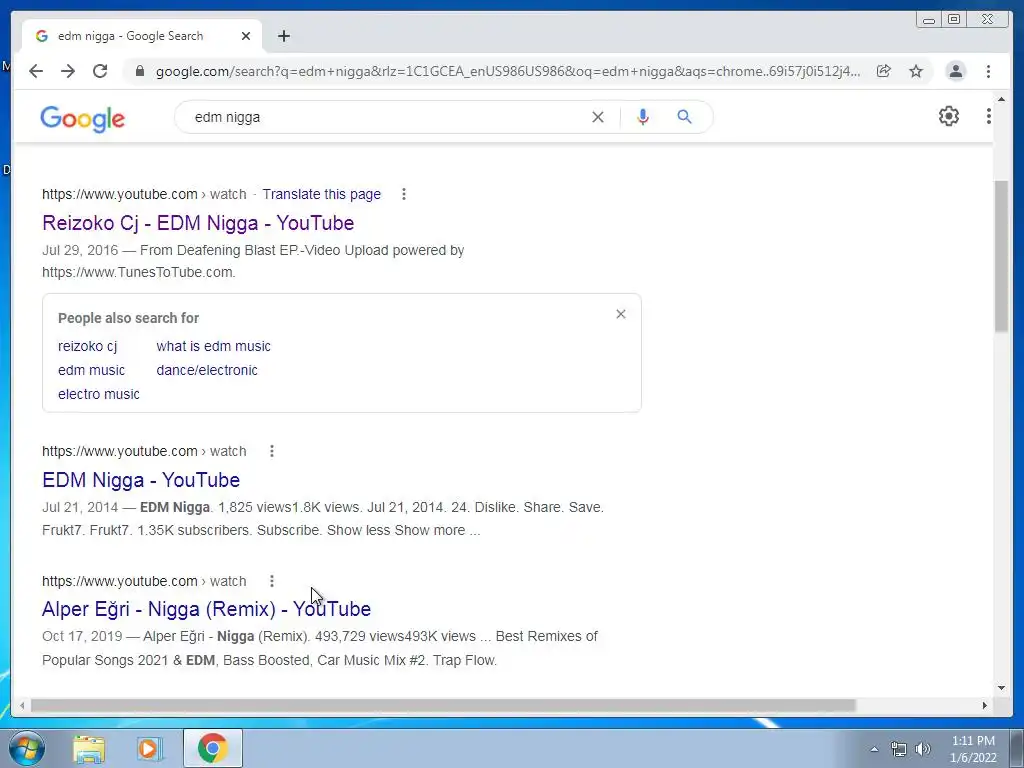
Task: Open the Windows Start menu
Action: click(26, 748)
